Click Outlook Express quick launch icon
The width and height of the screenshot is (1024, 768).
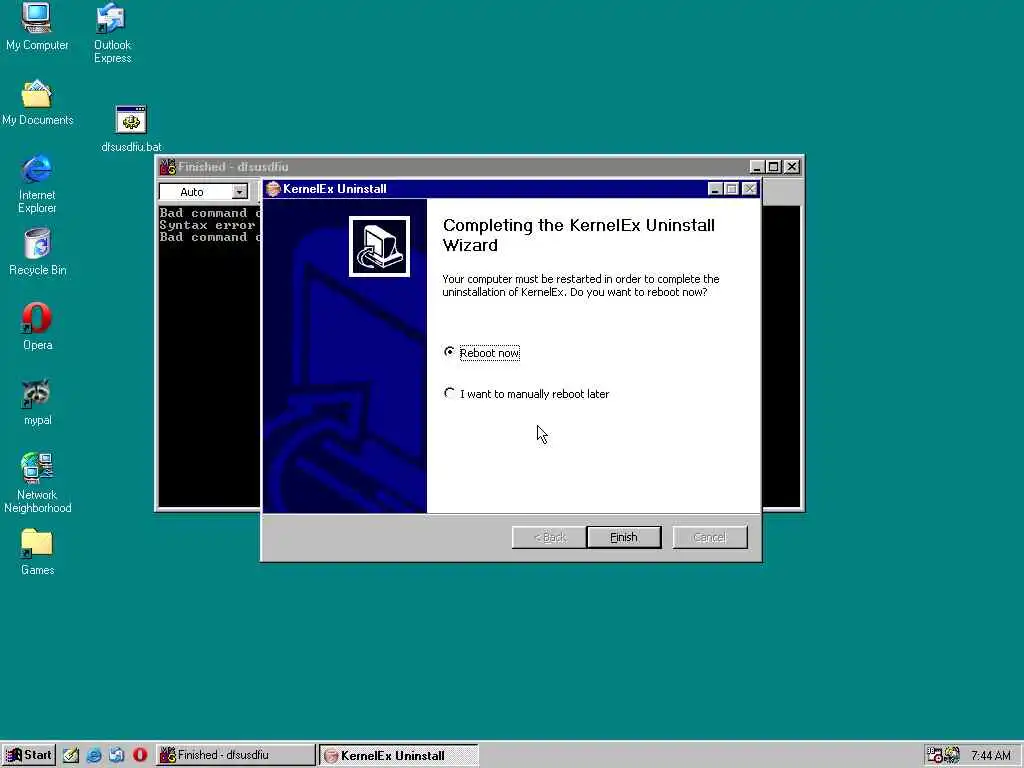[117, 755]
